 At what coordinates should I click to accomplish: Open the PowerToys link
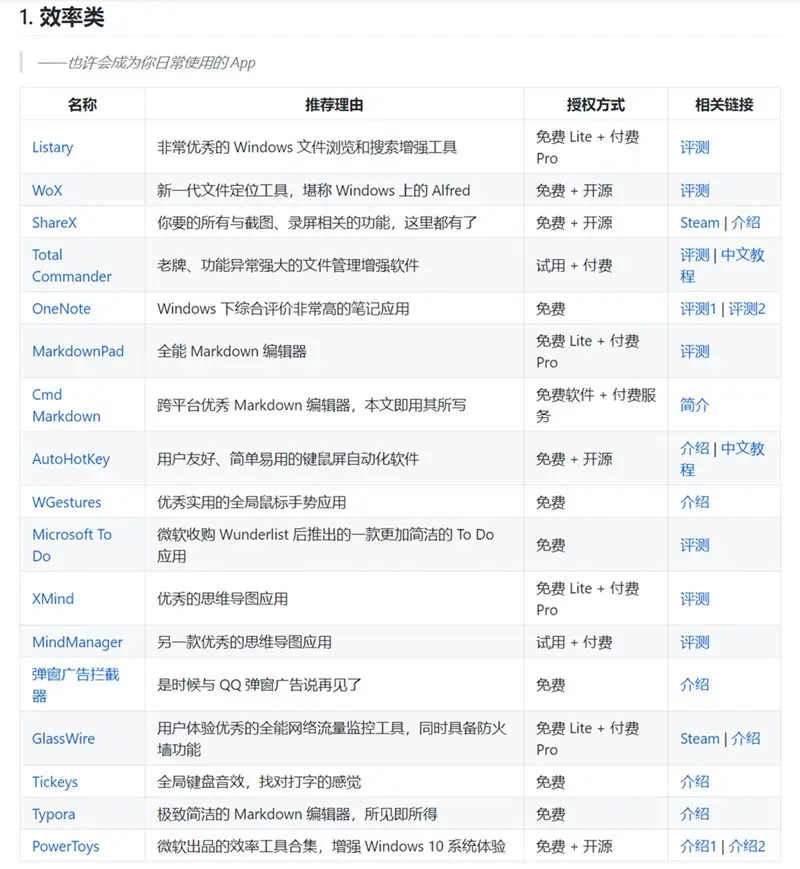point(65,846)
